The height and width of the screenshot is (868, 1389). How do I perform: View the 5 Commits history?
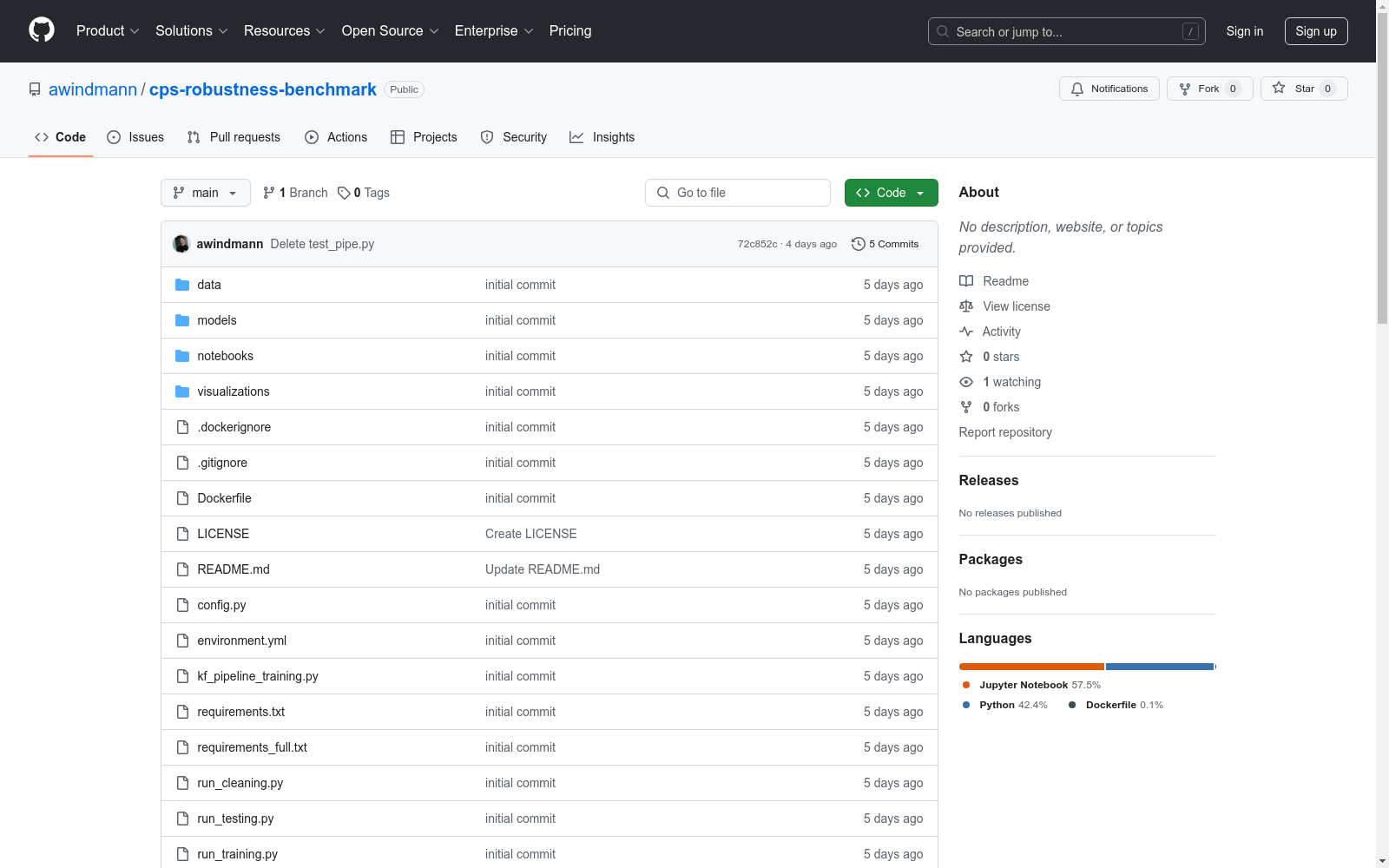885,244
